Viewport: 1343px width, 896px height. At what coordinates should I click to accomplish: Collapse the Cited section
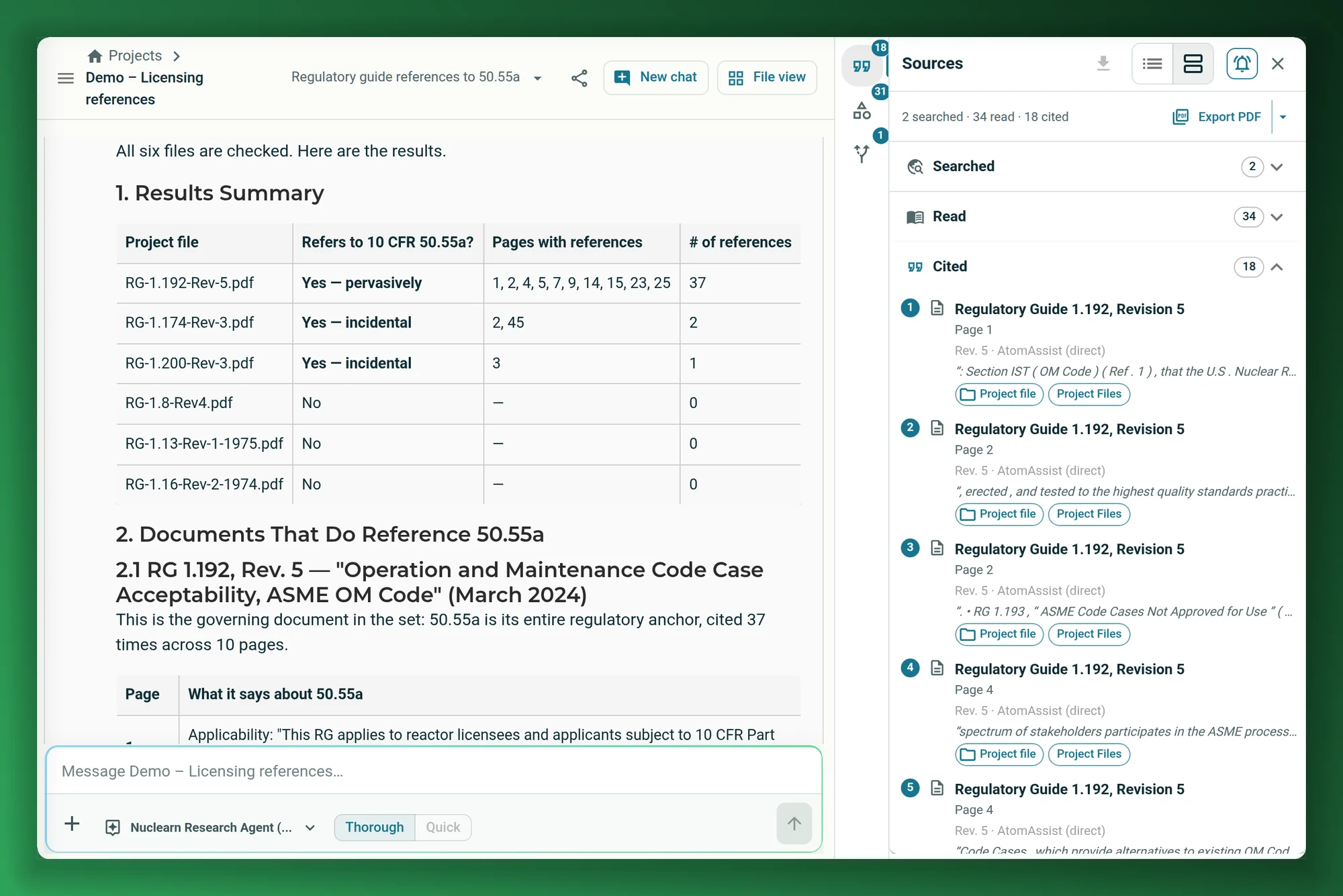click(x=1277, y=267)
